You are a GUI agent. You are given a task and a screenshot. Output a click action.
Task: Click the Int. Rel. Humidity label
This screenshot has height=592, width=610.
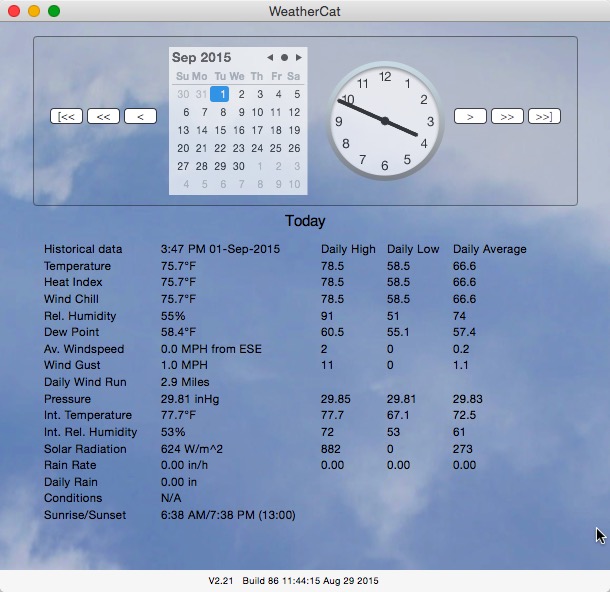(x=90, y=432)
